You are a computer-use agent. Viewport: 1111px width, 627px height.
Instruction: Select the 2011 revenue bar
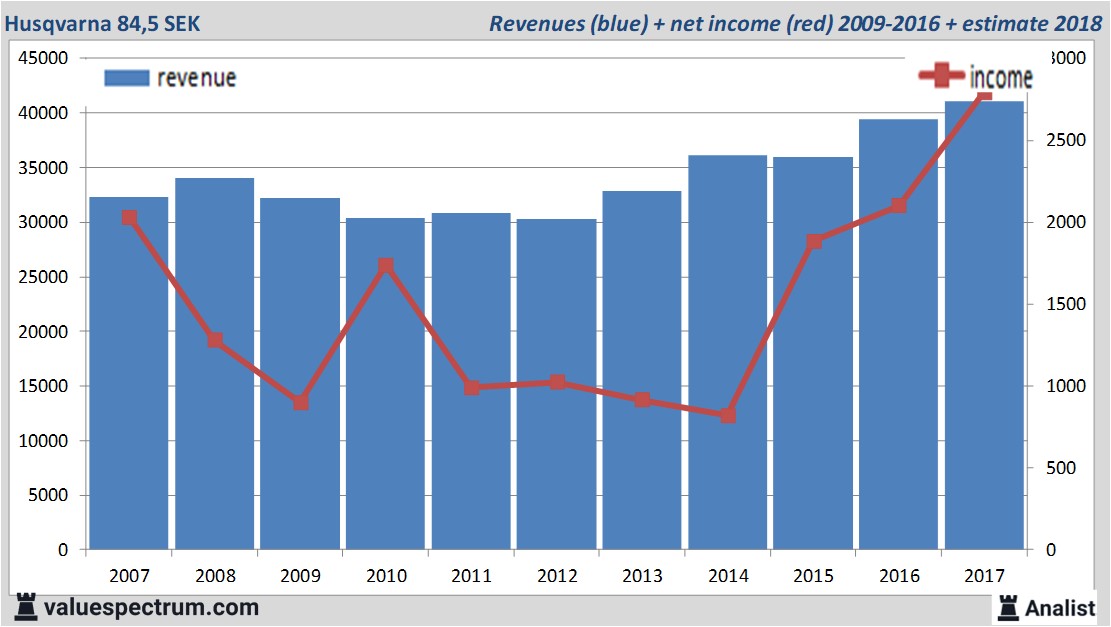coord(471,381)
